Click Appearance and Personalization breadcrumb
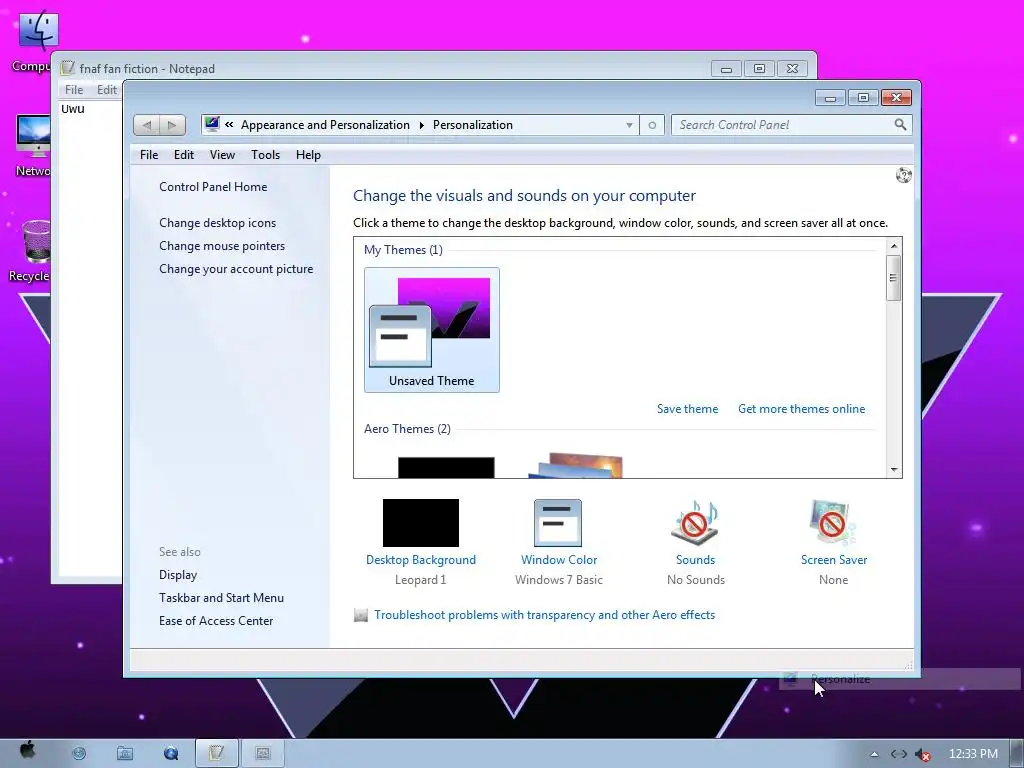Viewport: 1024px width, 768px height. pos(325,125)
